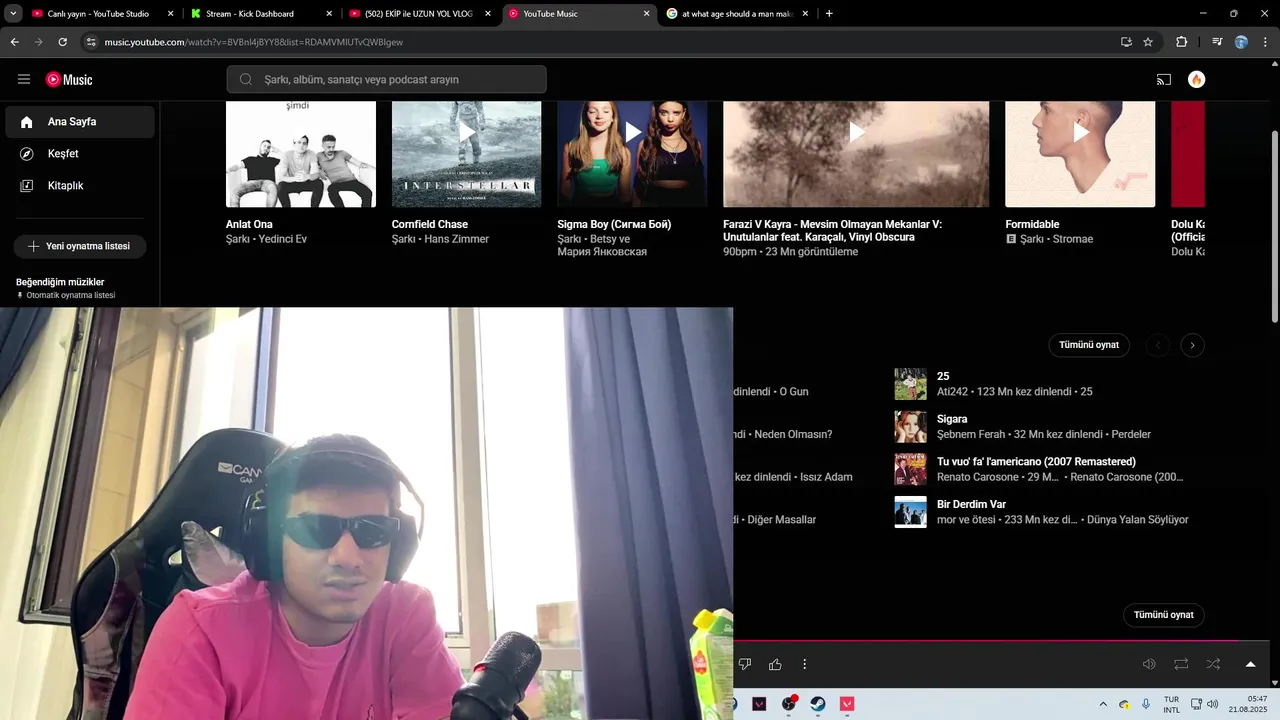Open the Chrome three-dot menu

1265,42
